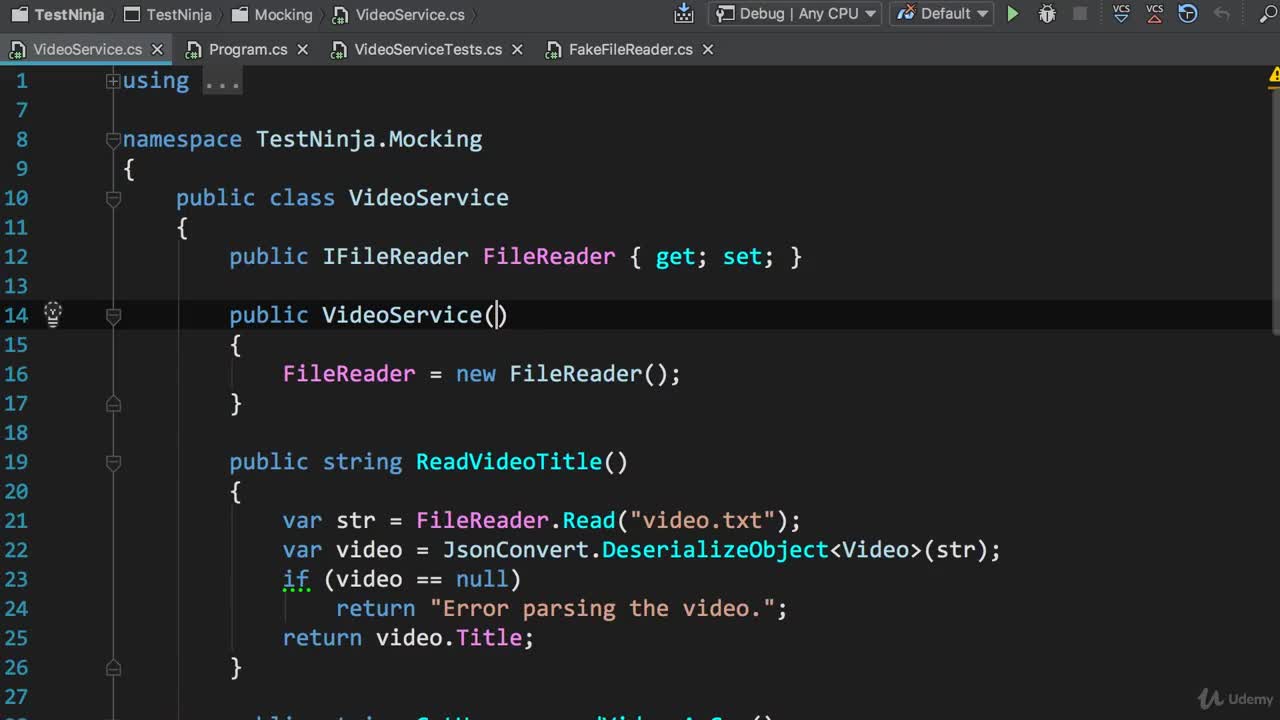Image resolution: width=1280 pixels, height=720 pixels.
Task: Click the 'null' keyword on line 23
Action: [482, 579]
